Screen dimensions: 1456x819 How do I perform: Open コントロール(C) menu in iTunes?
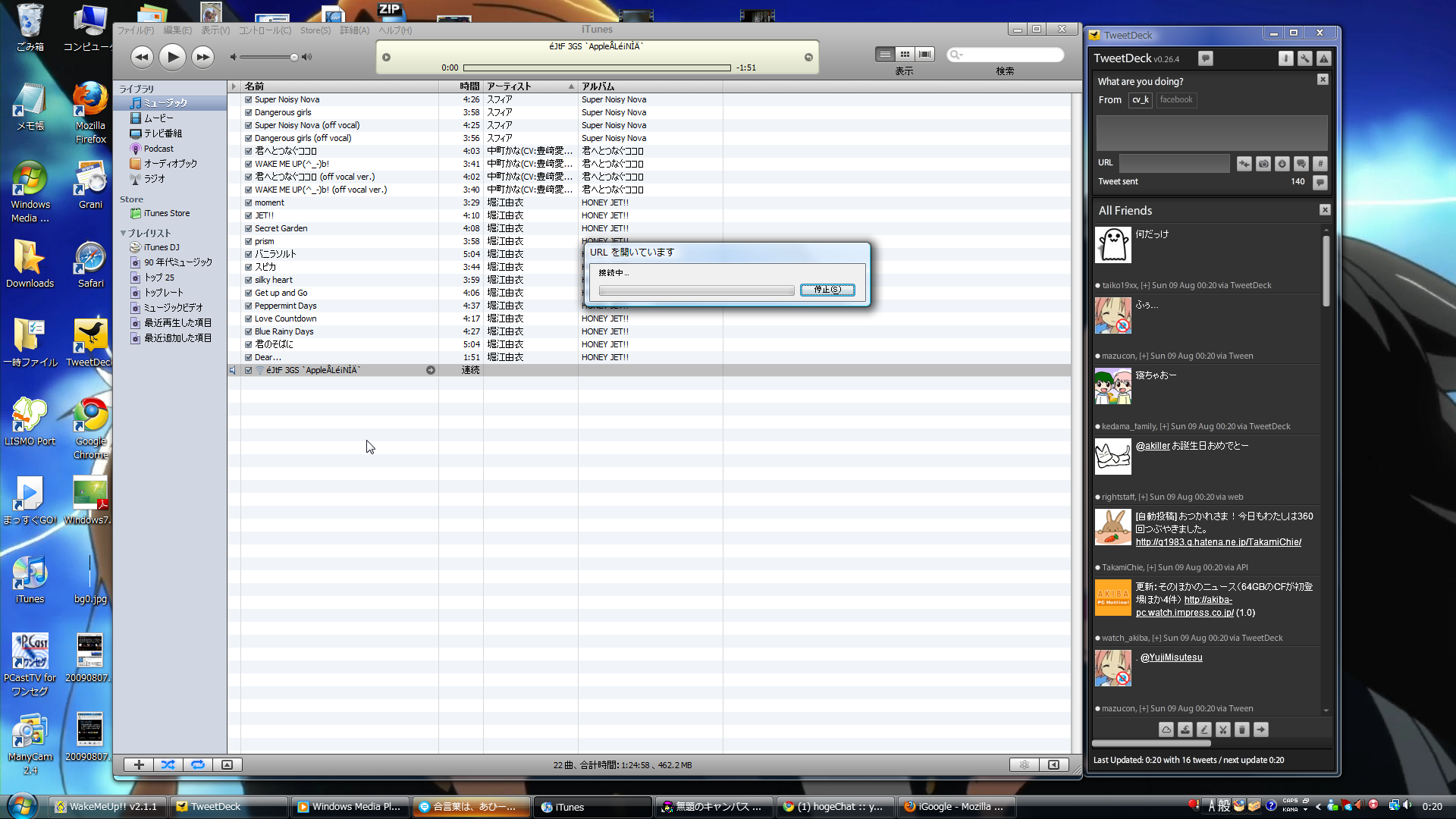(x=265, y=30)
